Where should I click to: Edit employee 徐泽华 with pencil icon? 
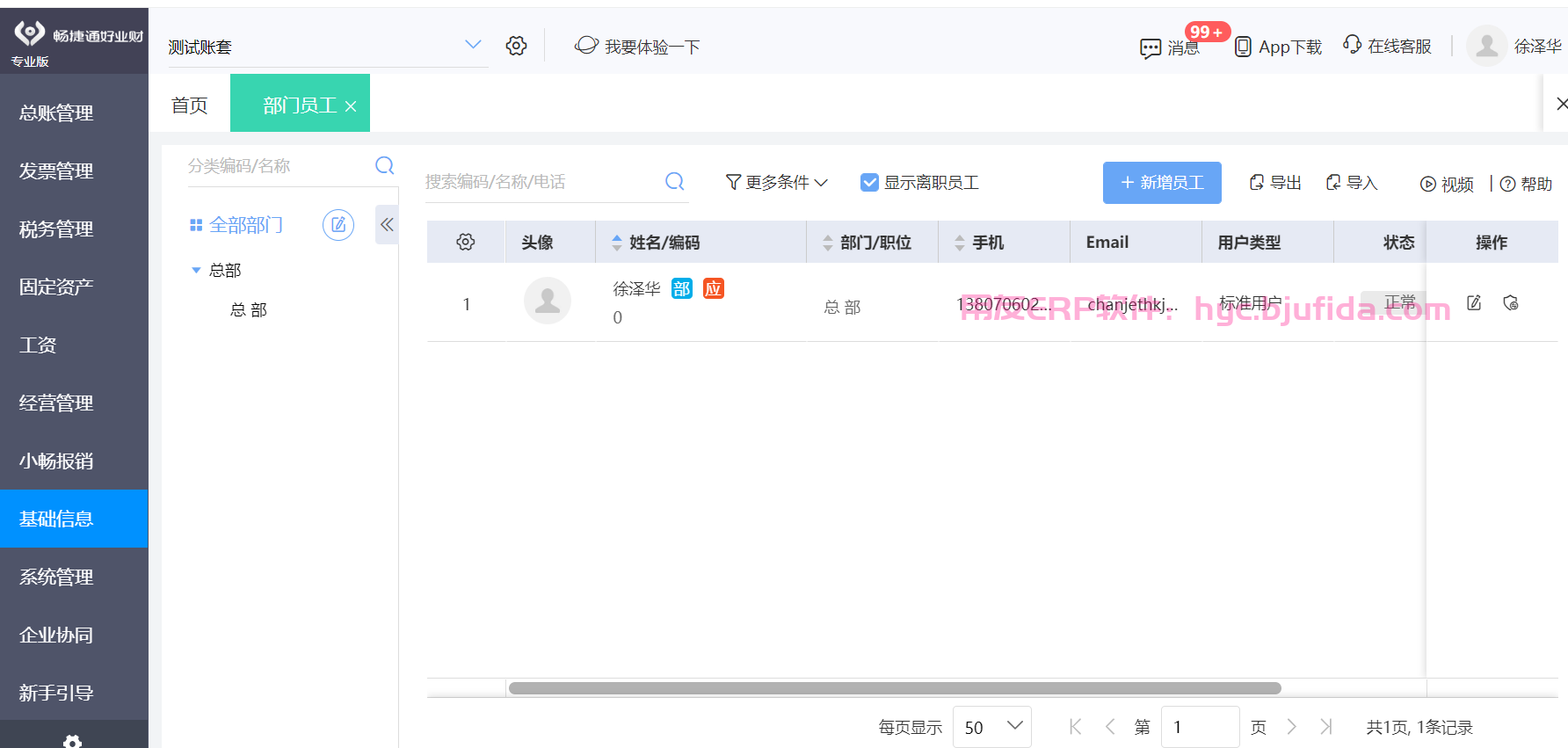click(x=1474, y=303)
